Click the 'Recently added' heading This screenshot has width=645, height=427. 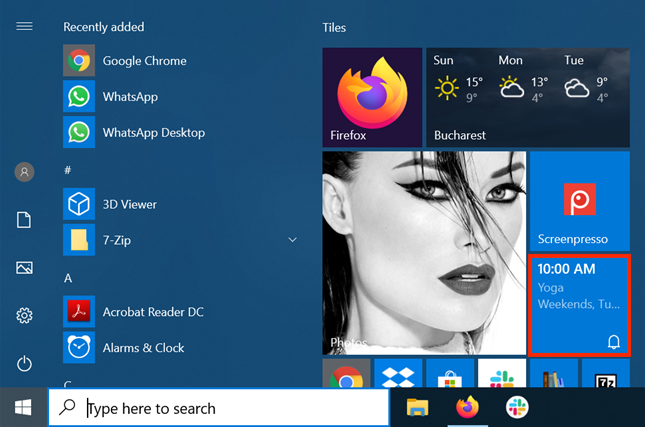tap(104, 27)
